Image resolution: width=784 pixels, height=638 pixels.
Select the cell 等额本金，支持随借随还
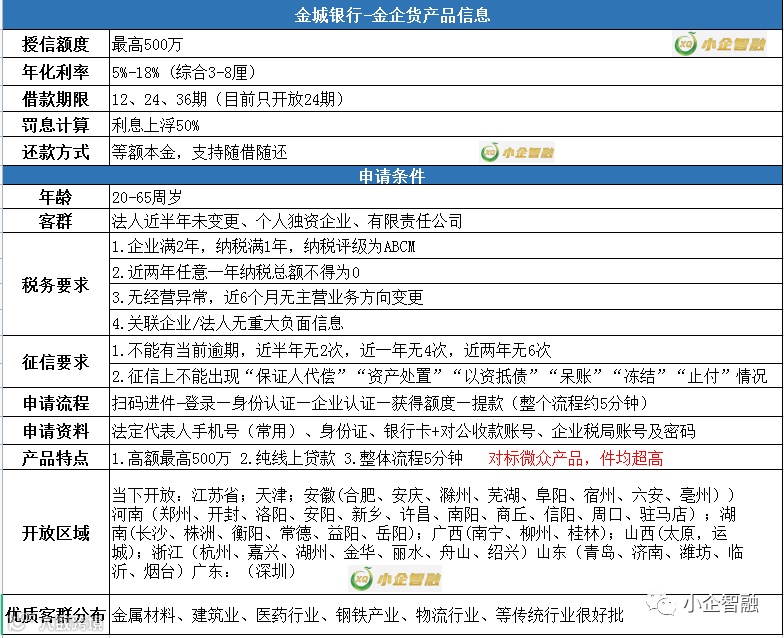[446, 152]
